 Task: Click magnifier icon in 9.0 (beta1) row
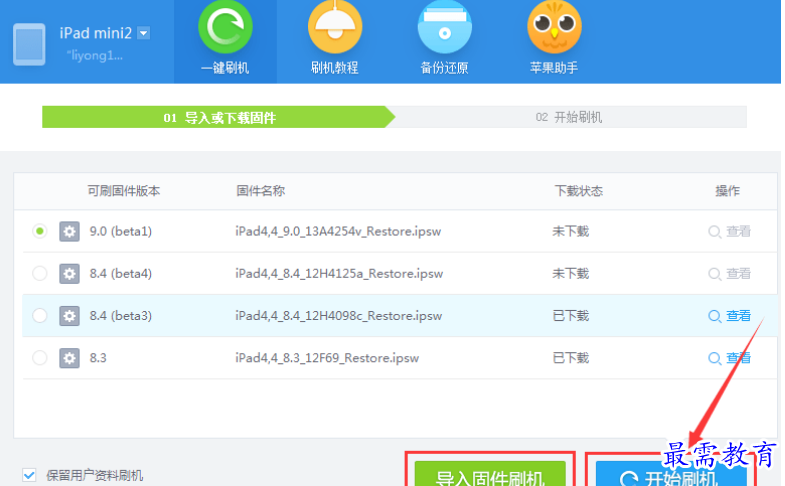coord(714,232)
